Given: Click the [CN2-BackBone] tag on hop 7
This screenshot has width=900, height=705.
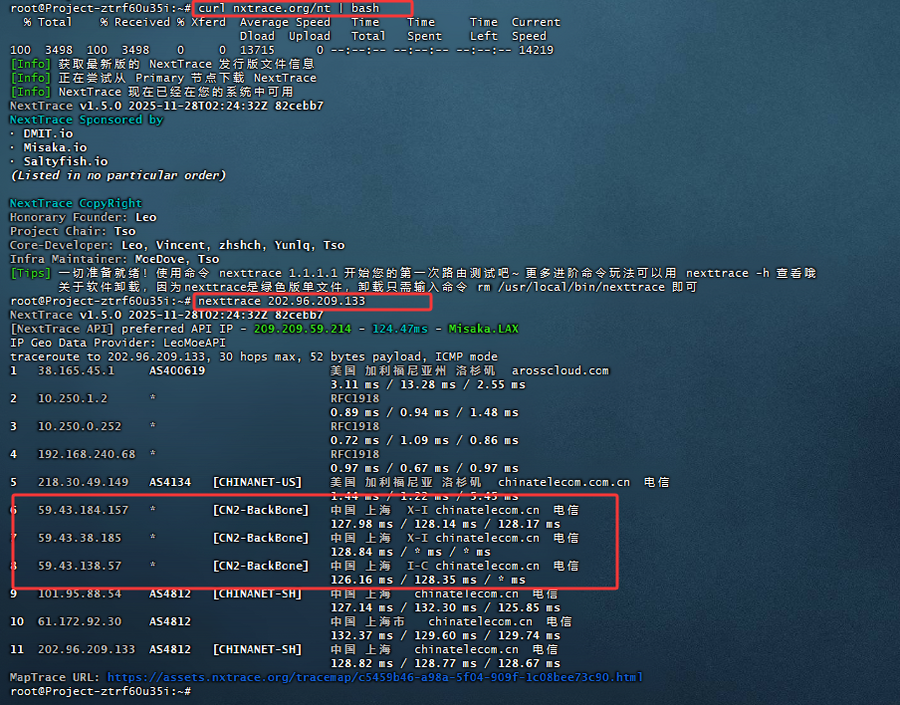Looking at the screenshot, I should coord(261,538).
